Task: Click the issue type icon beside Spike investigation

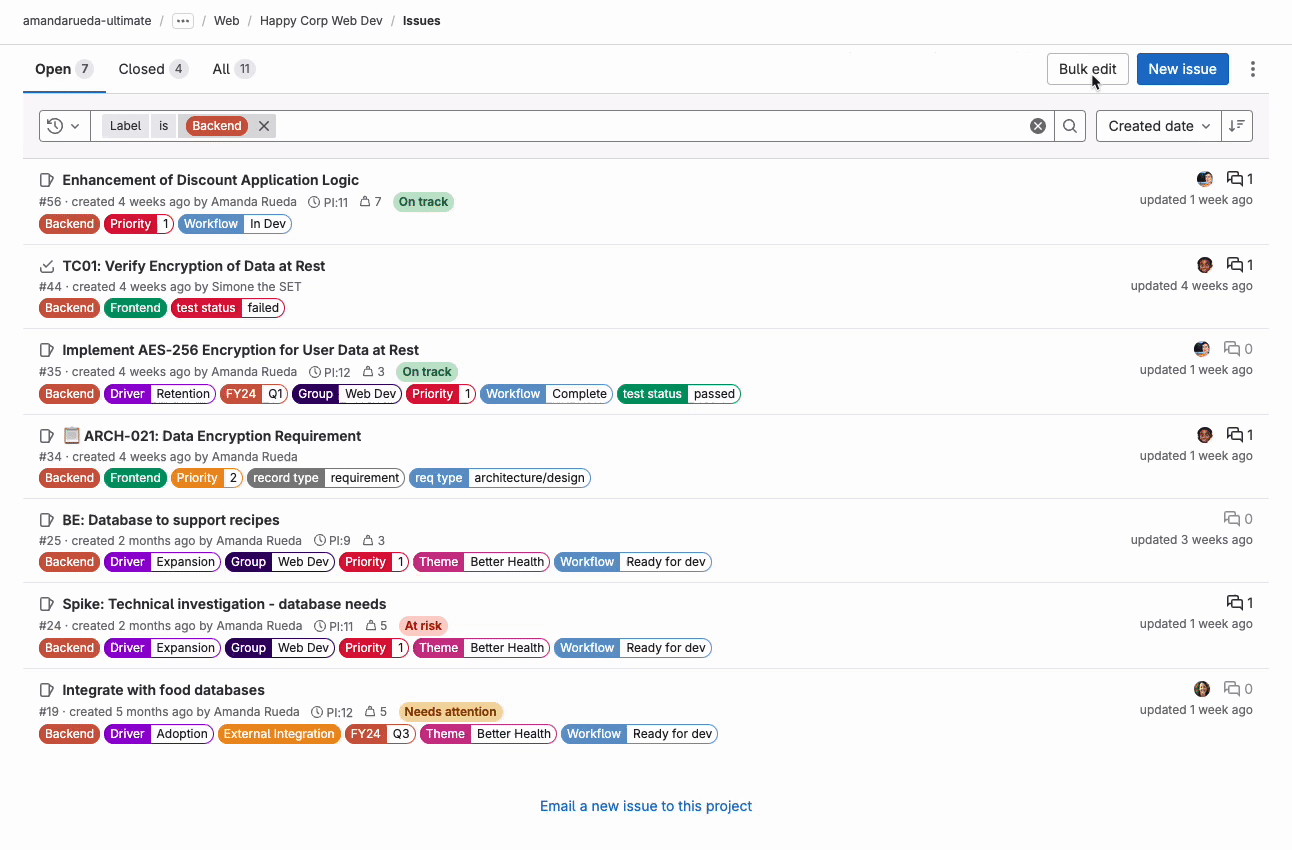Action: (x=47, y=603)
